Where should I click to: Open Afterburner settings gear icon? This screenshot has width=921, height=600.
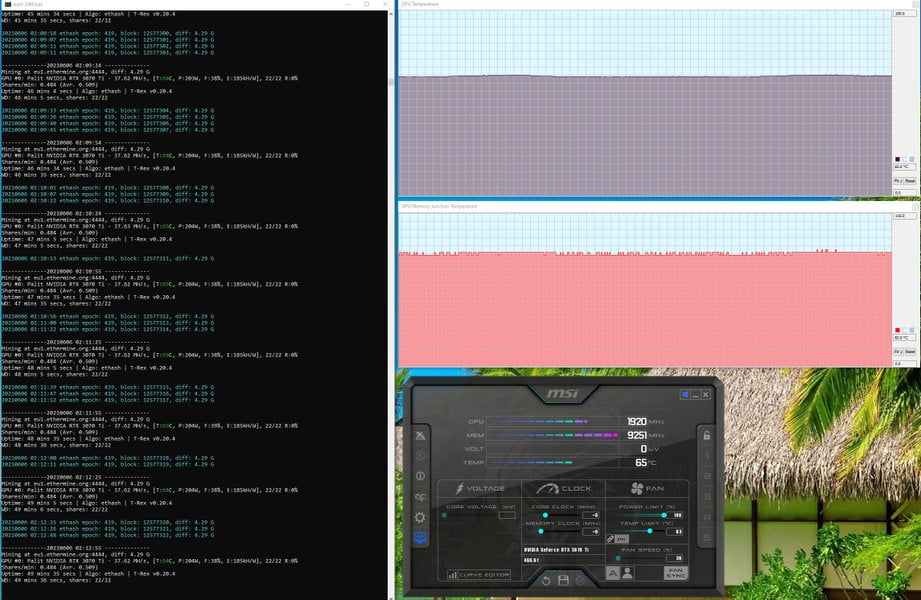point(419,517)
